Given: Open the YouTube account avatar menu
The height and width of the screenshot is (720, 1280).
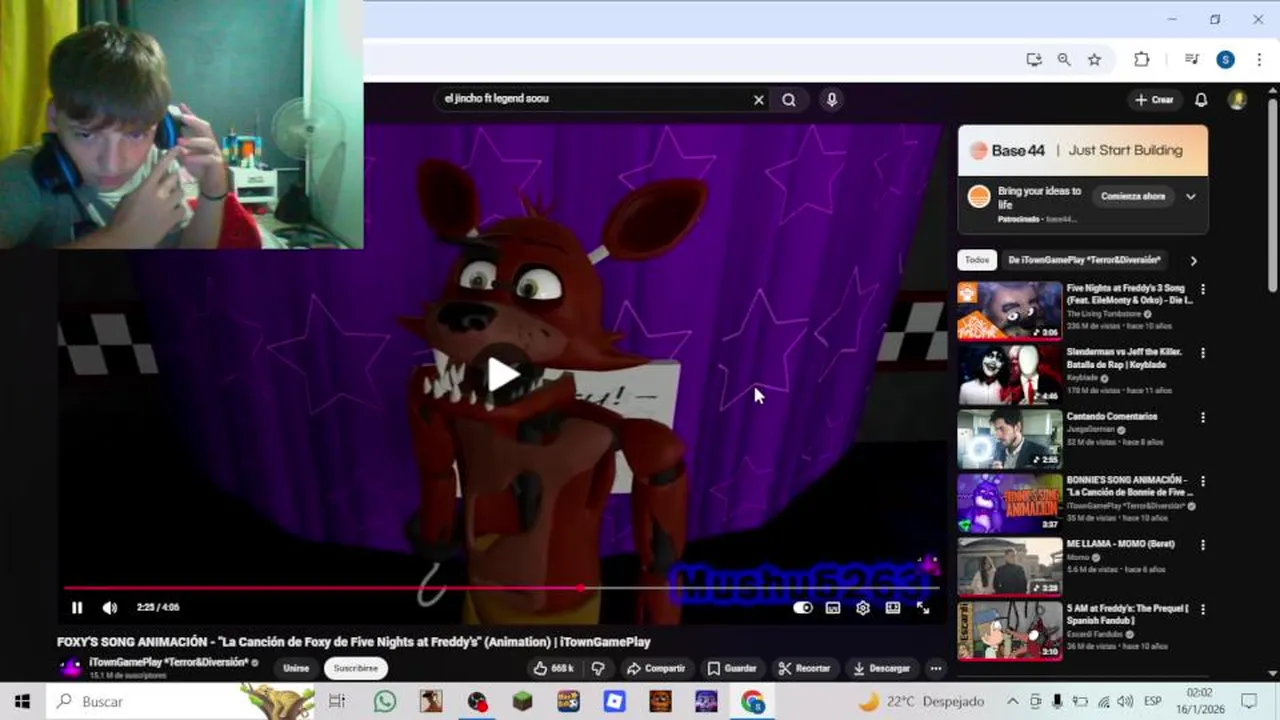Looking at the screenshot, I should tap(1238, 100).
